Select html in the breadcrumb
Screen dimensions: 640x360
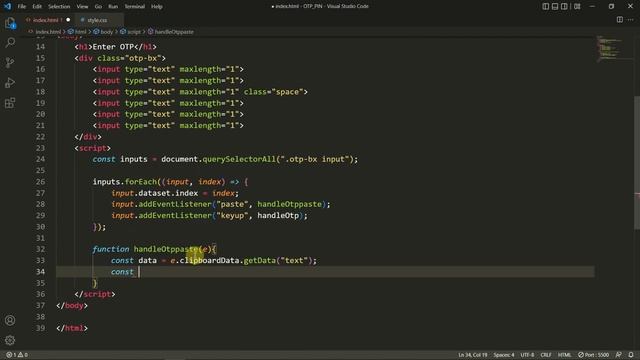81,32
